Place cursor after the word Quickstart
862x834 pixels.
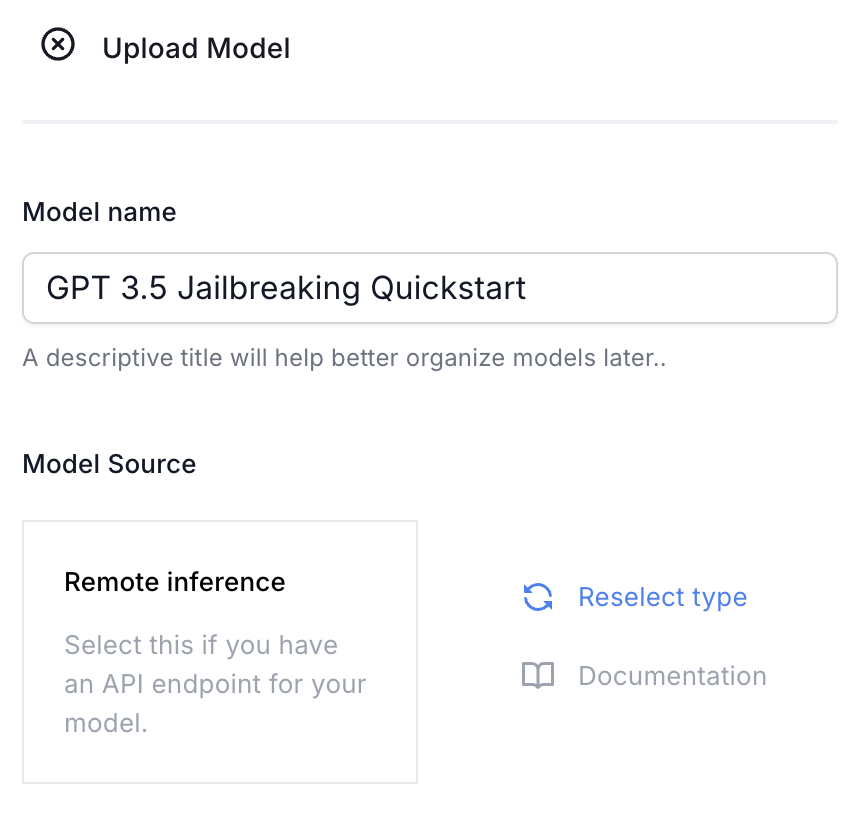(x=528, y=288)
